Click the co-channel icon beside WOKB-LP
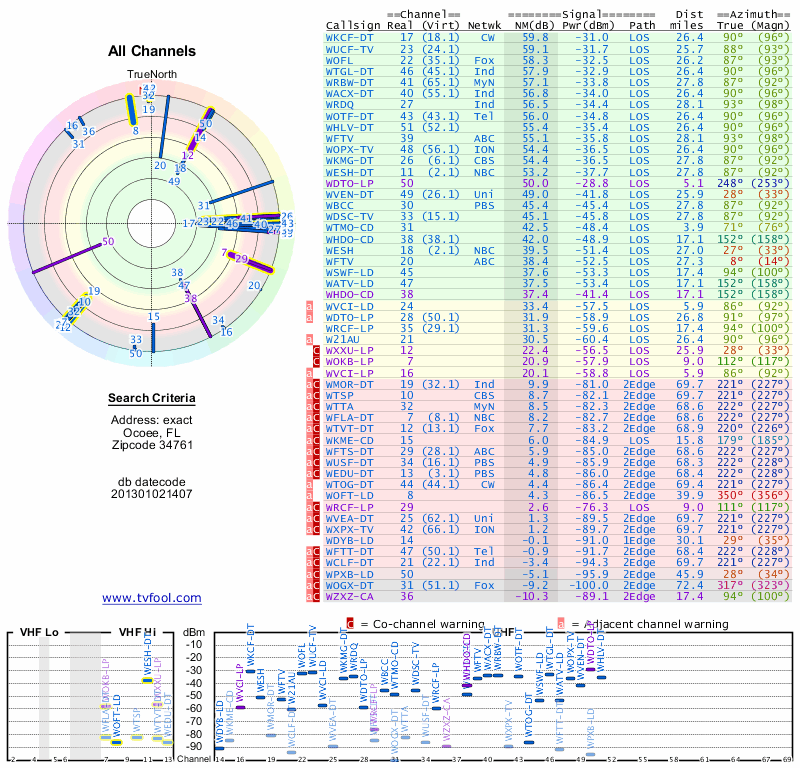The height and width of the screenshot is (768, 800). (316, 362)
